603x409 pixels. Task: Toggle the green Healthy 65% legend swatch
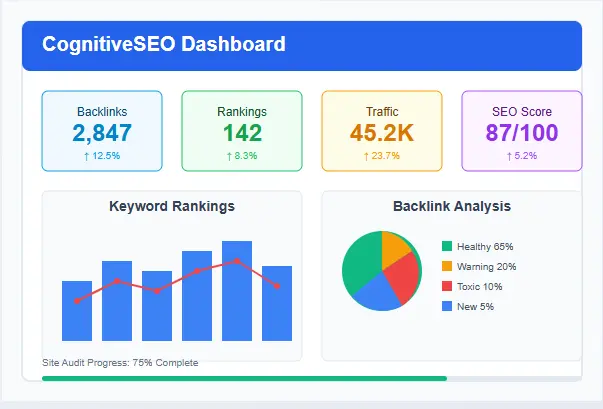[447, 246]
